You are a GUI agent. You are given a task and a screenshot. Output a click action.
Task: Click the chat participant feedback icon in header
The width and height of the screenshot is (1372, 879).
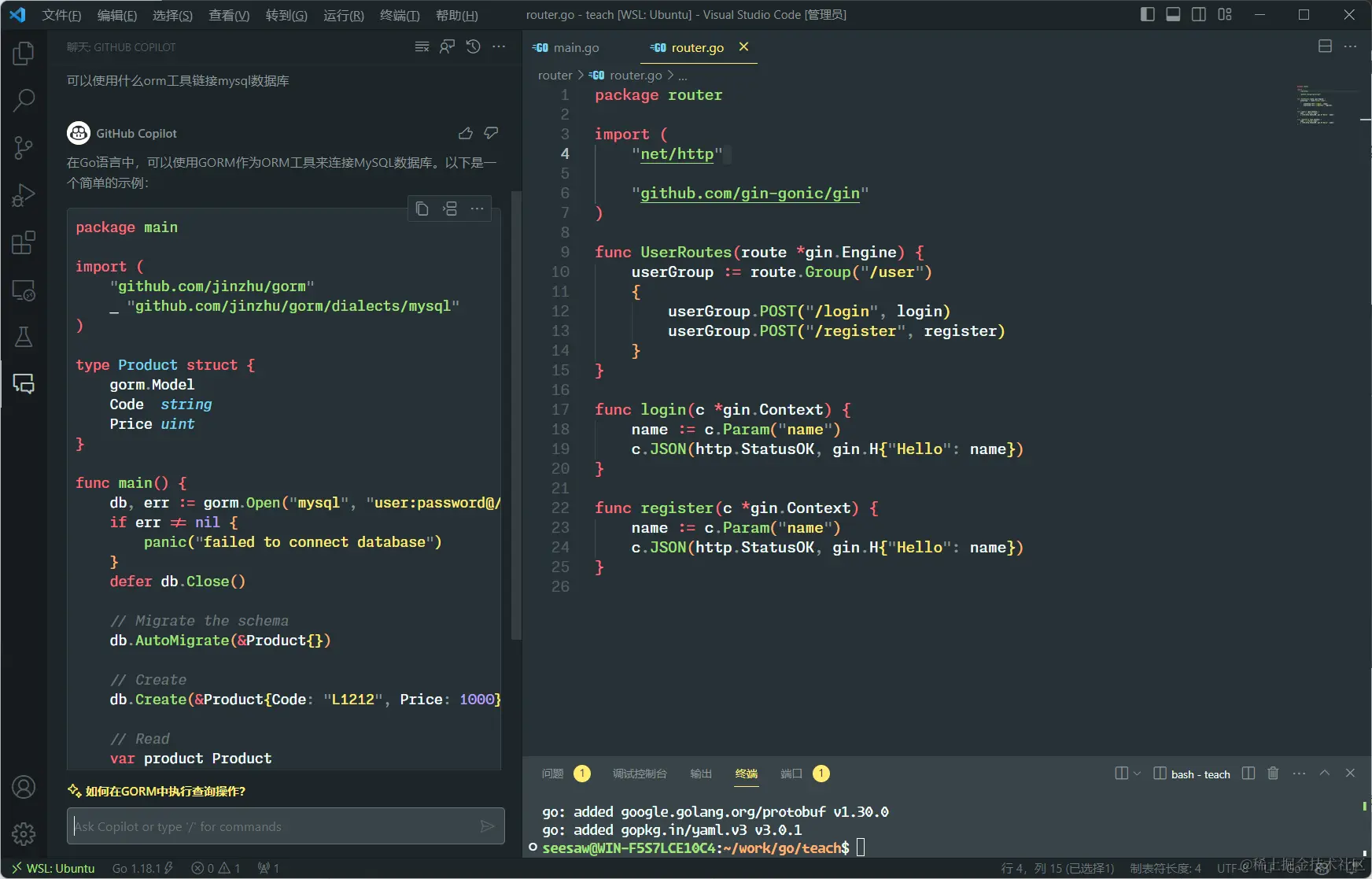(x=448, y=47)
